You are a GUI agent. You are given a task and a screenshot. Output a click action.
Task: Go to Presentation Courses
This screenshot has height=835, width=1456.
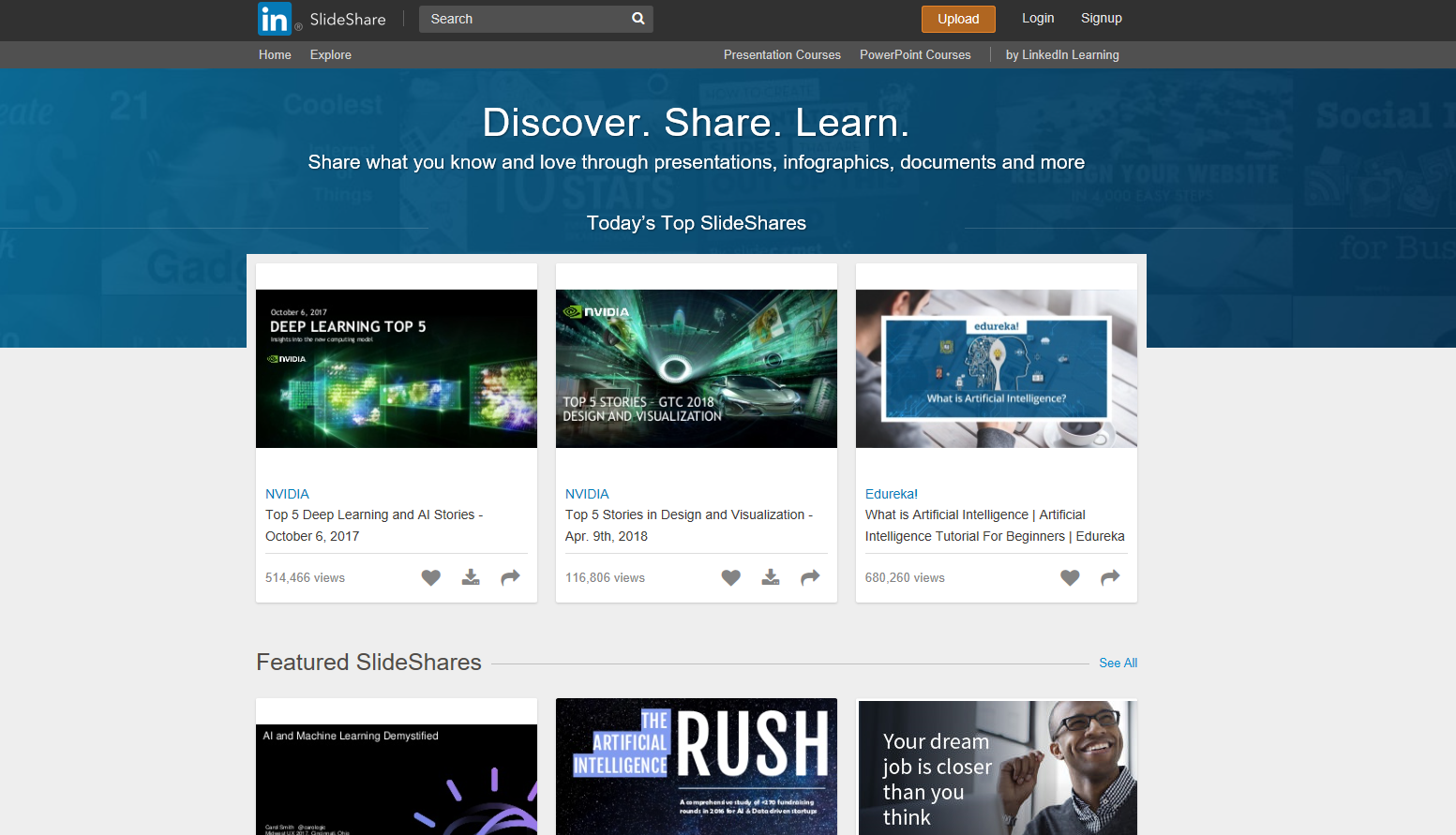[x=782, y=55]
